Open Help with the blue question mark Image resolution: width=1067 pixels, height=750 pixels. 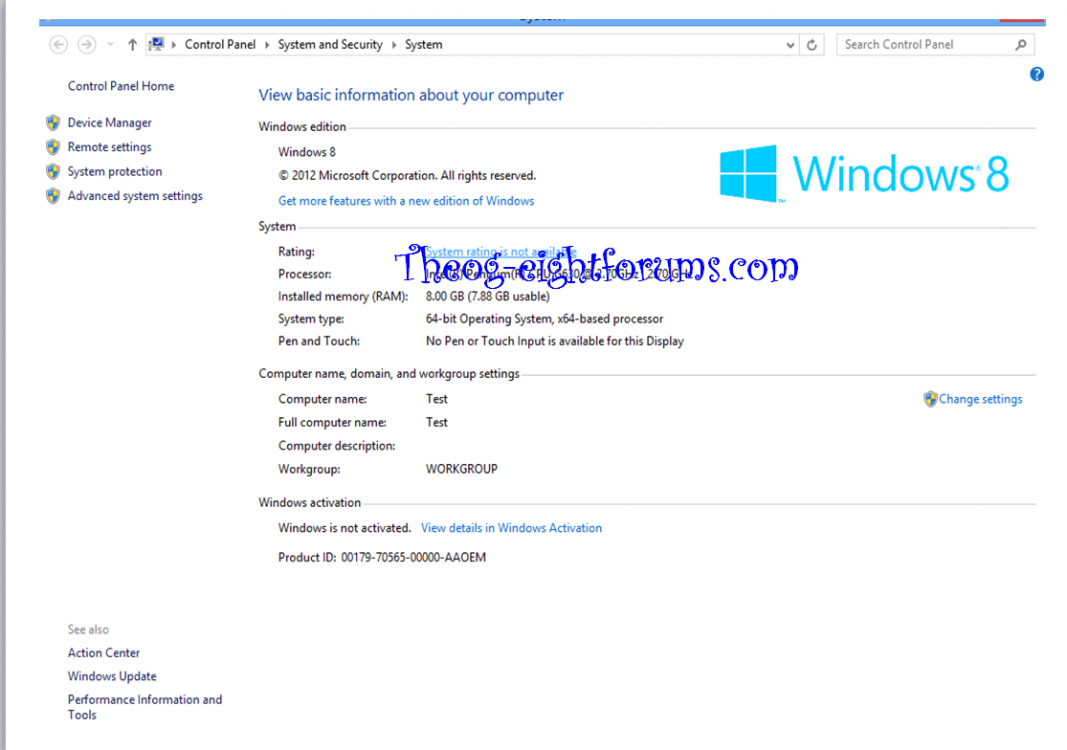pyautogui.click(x=1037, y=74)
